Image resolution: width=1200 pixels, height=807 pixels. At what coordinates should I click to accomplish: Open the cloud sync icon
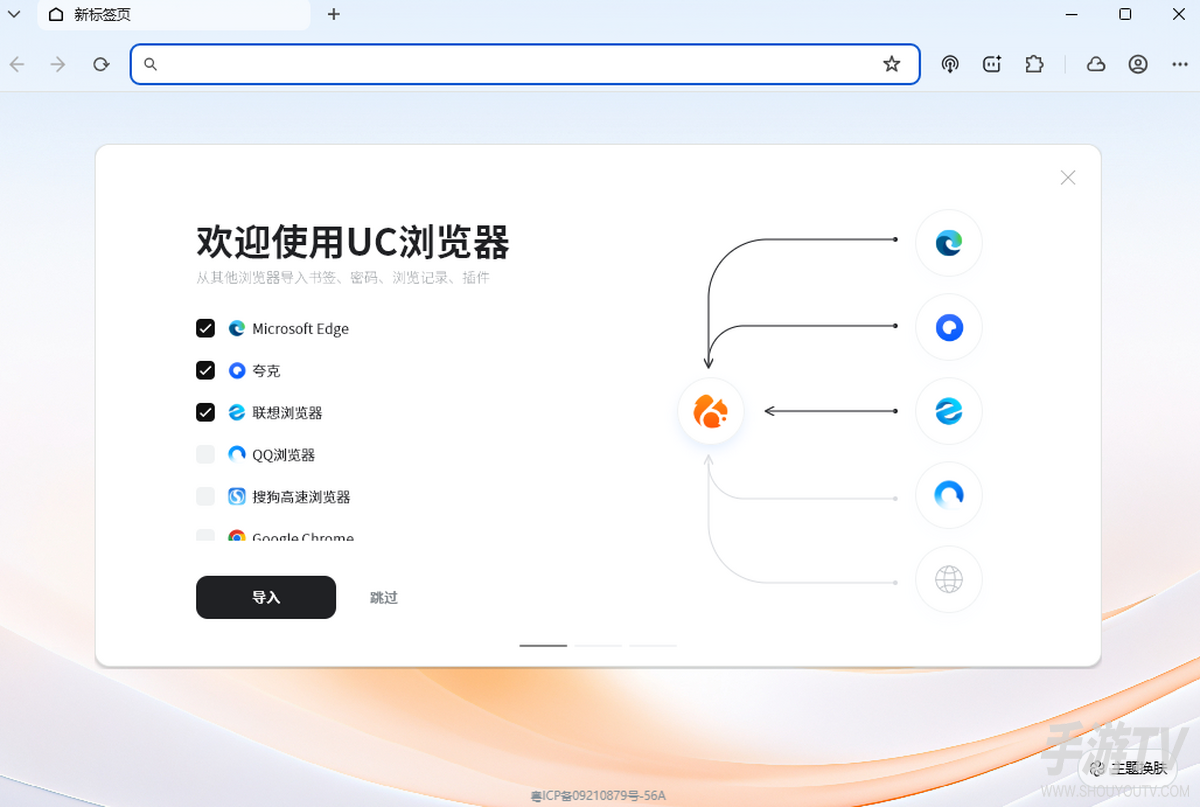(1096, 64)
